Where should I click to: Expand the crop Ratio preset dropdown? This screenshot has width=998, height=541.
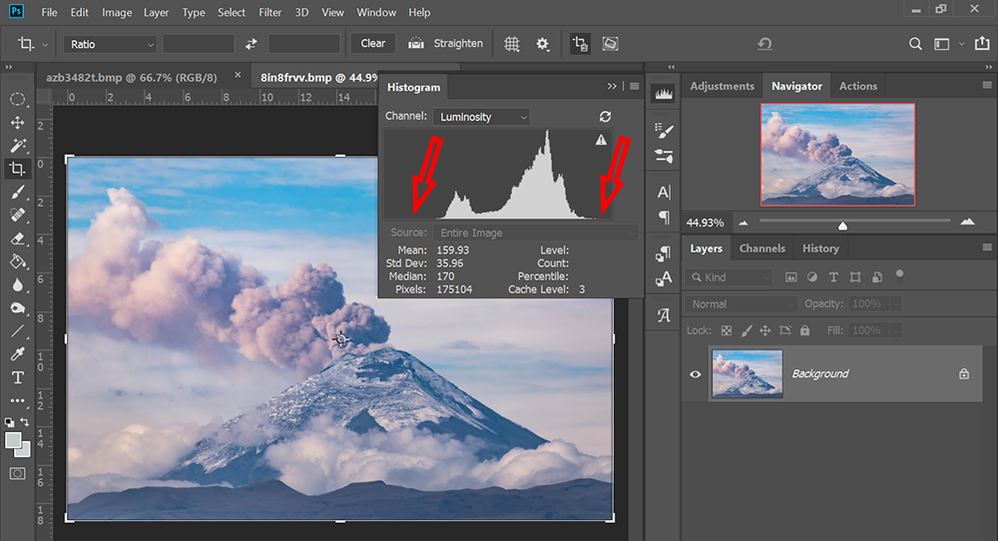(110, 44)
